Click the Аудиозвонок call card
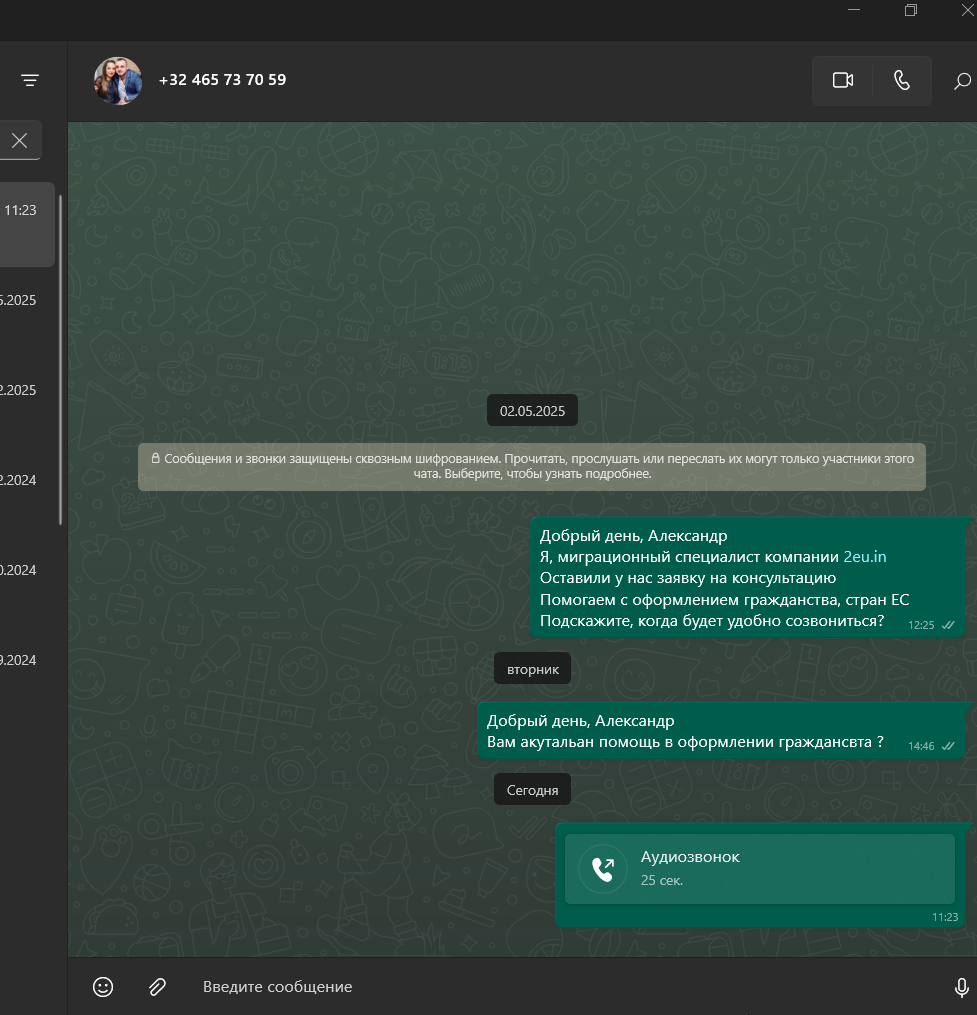Screen dimensions: 977x1015 click(x=759, y=869)
